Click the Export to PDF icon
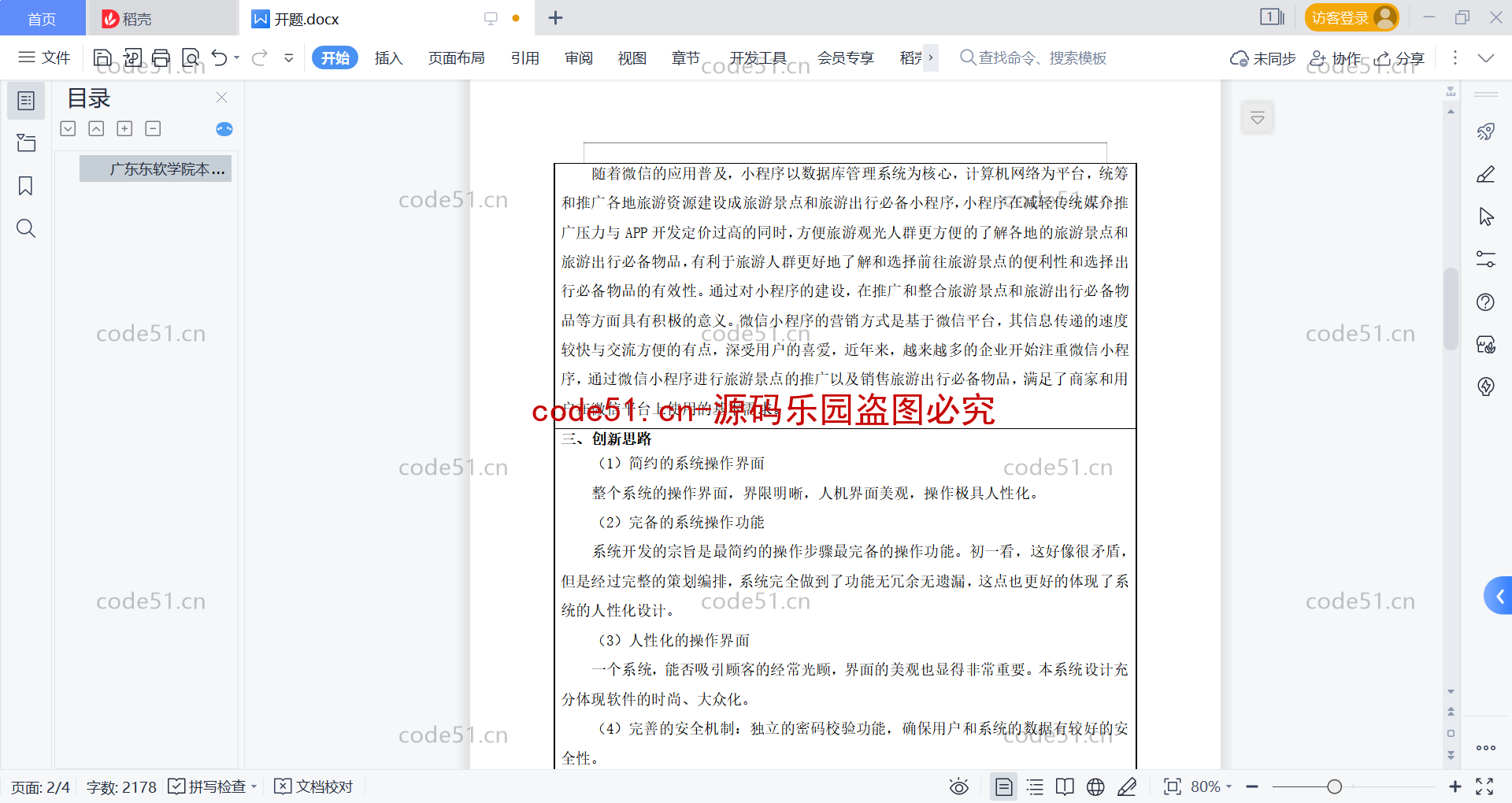The width and height of the screenshot is (1512, 803). point(132,57)
